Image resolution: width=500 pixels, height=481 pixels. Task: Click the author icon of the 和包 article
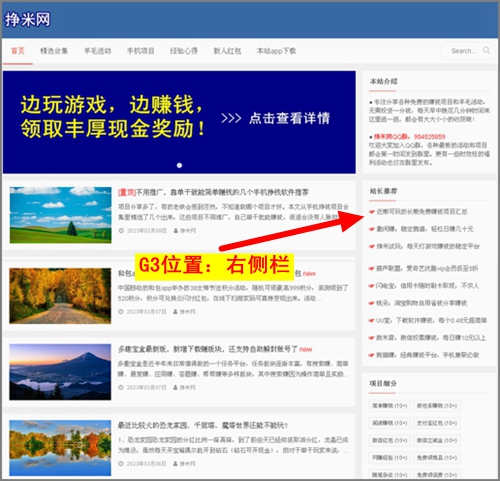pos(176,312)
